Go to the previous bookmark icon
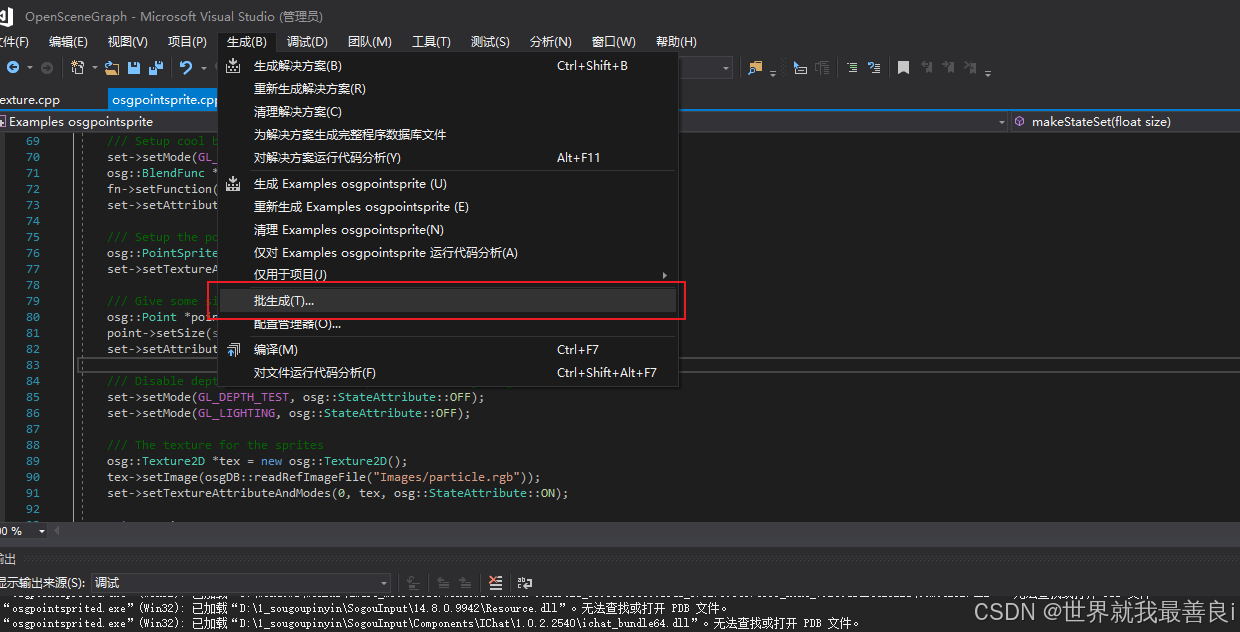 [927, 67]
